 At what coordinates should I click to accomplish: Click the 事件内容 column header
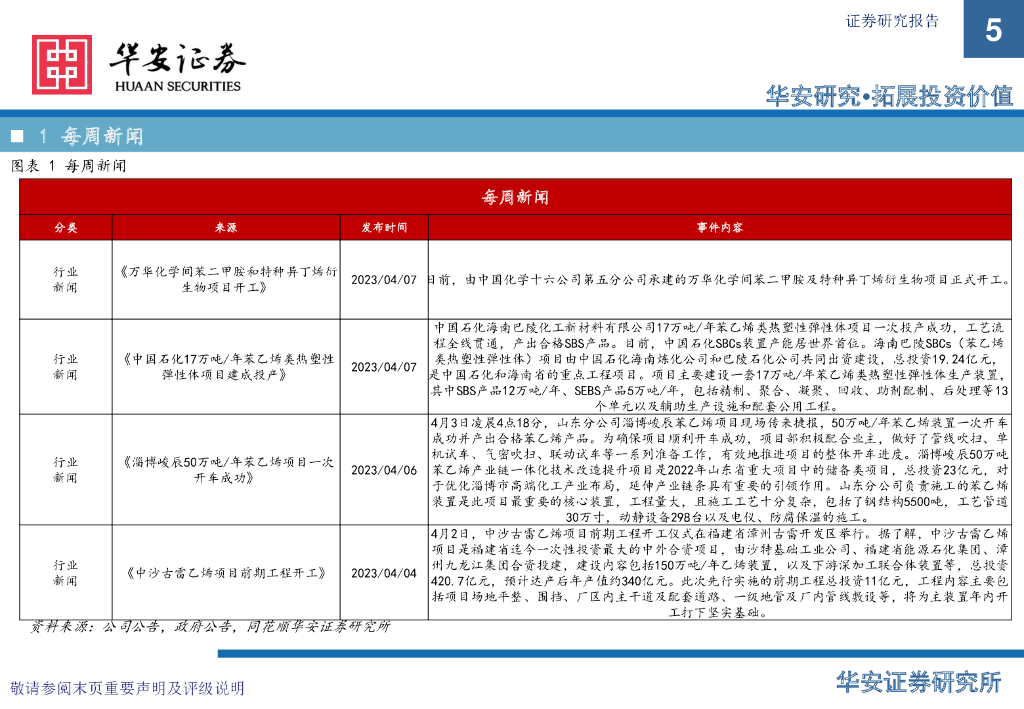point(720,227)
